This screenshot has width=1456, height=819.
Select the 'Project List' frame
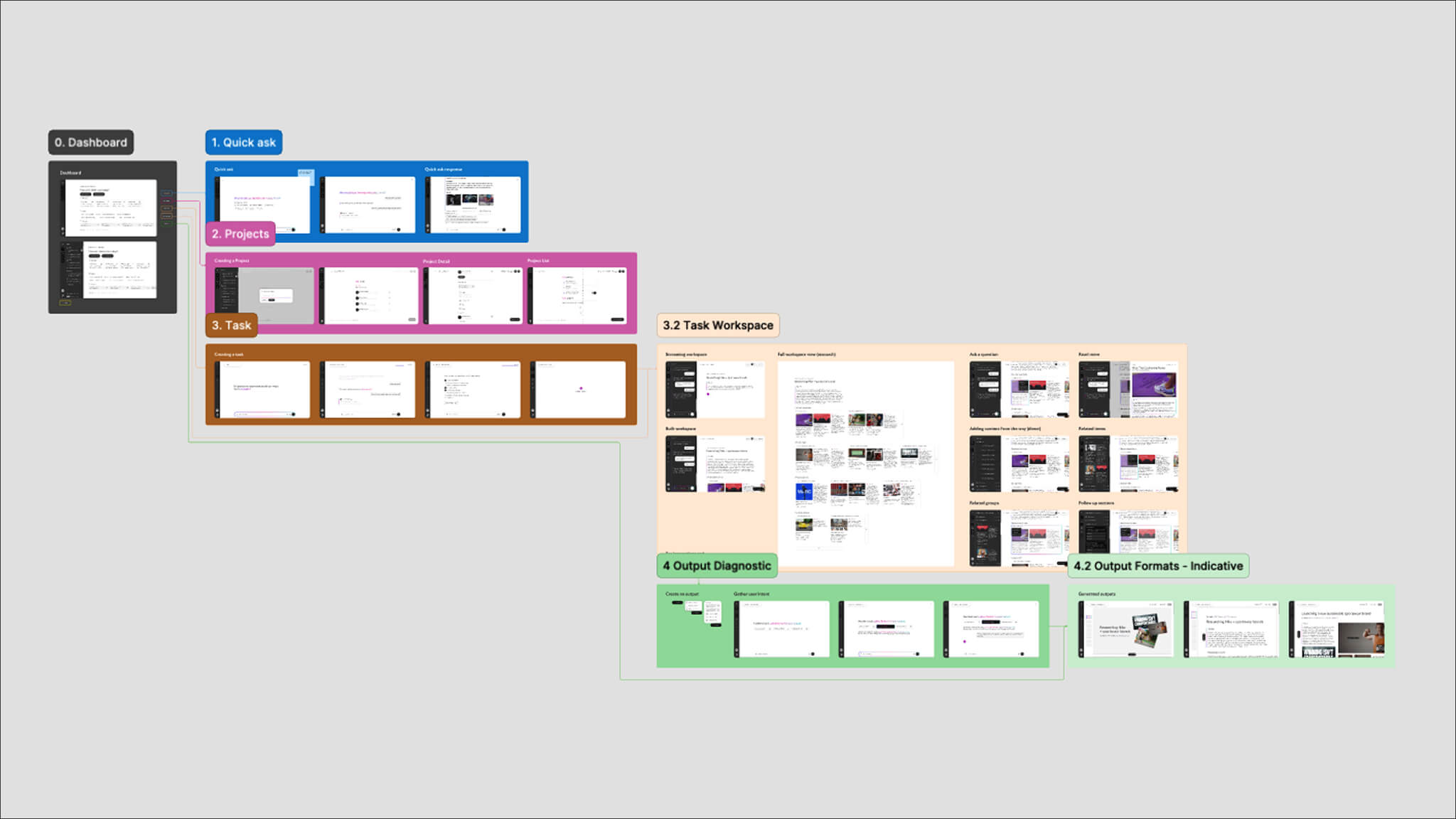coord(577,296)
